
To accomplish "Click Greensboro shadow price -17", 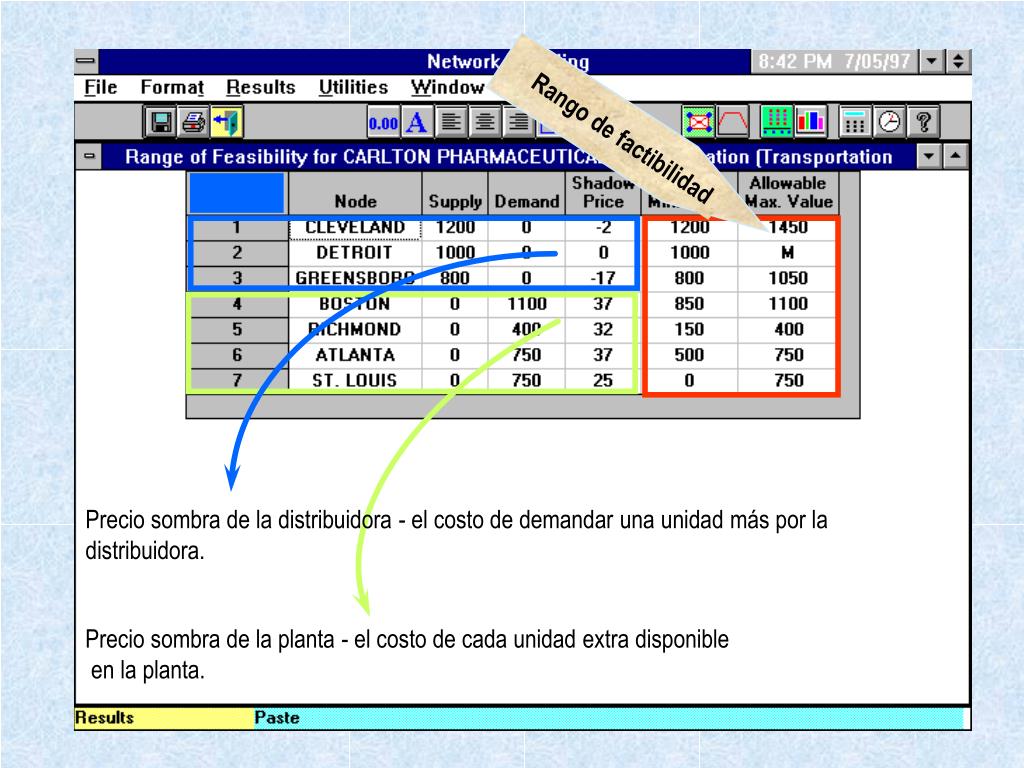I will pyautogui.click(x=603, y=278).
